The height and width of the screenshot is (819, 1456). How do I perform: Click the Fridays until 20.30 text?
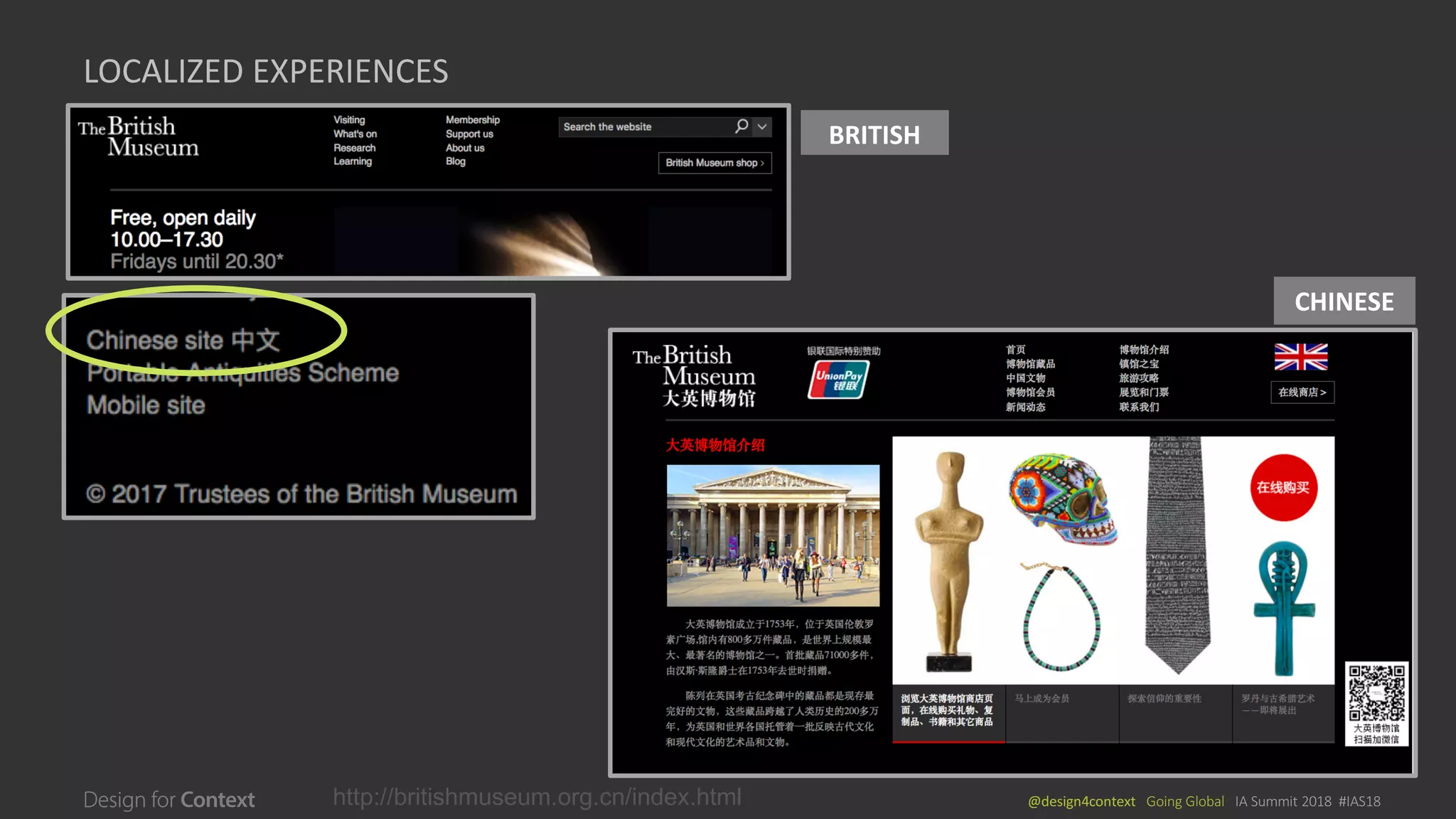tap(197, 262)
